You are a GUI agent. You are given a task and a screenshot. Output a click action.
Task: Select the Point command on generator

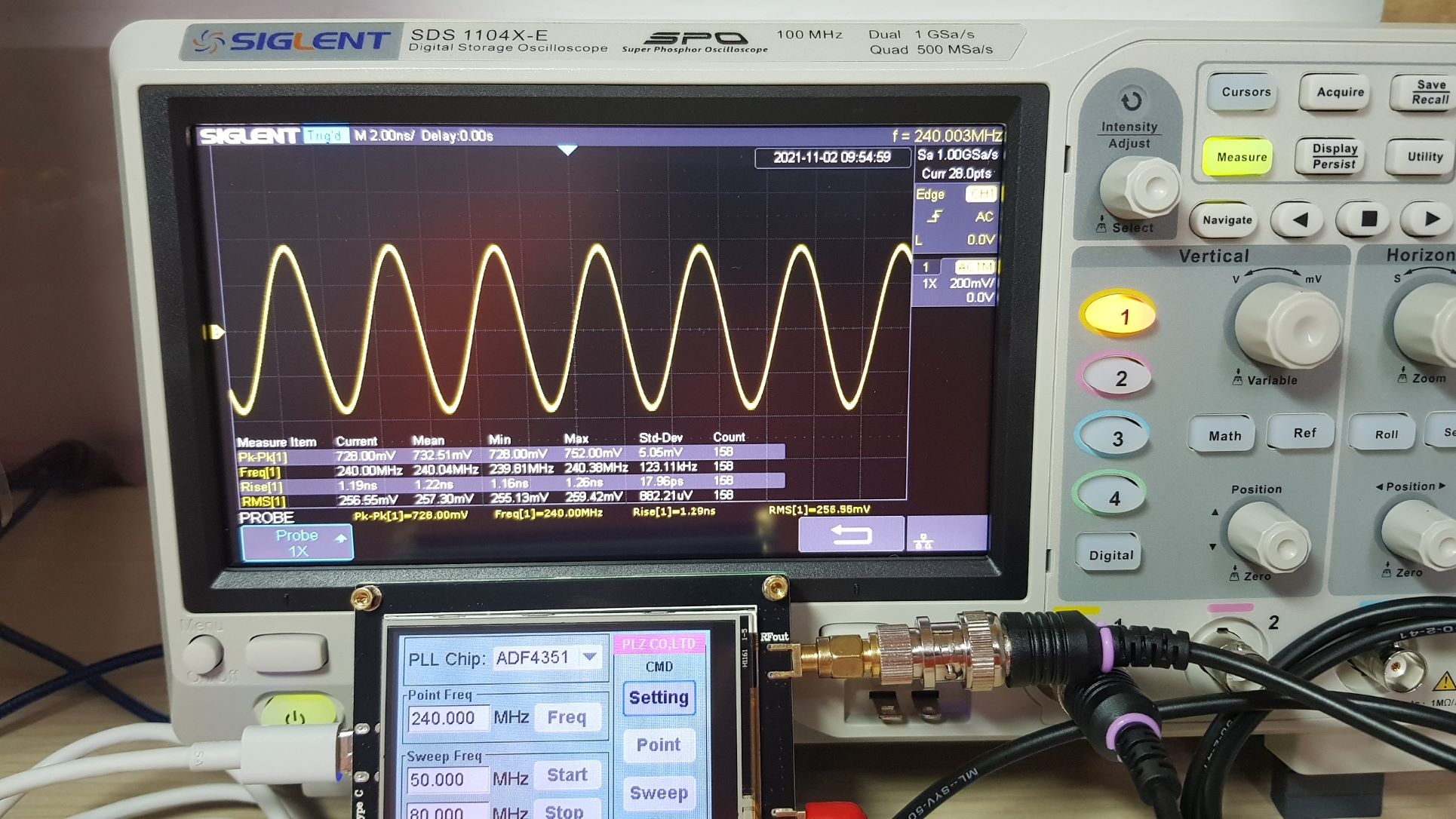pos(658,745)
